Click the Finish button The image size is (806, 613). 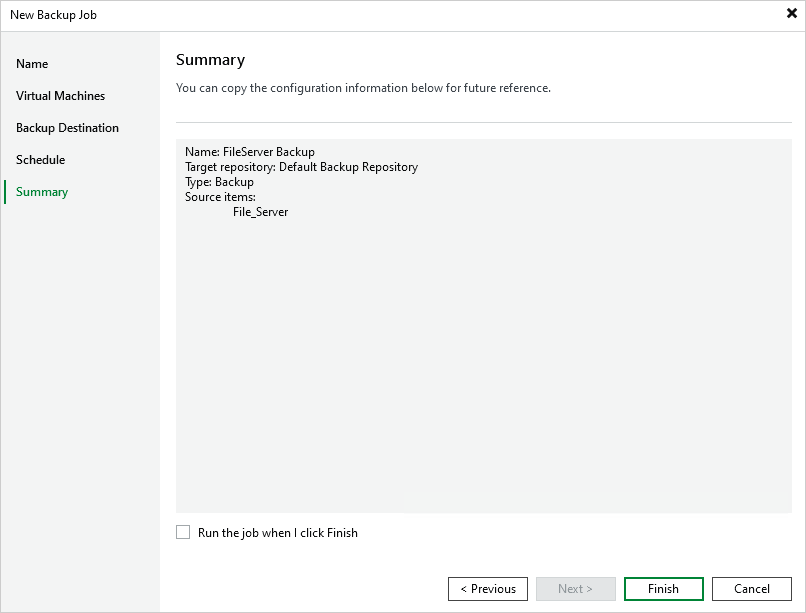pos(663,588)
